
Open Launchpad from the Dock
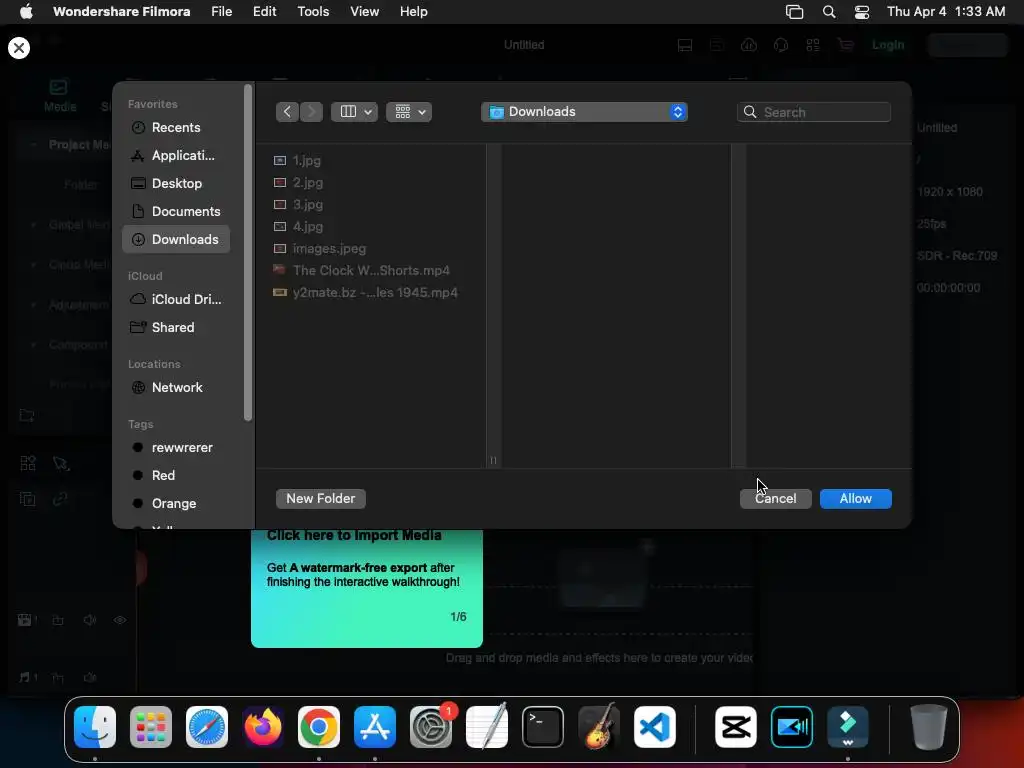coord(151,727)
